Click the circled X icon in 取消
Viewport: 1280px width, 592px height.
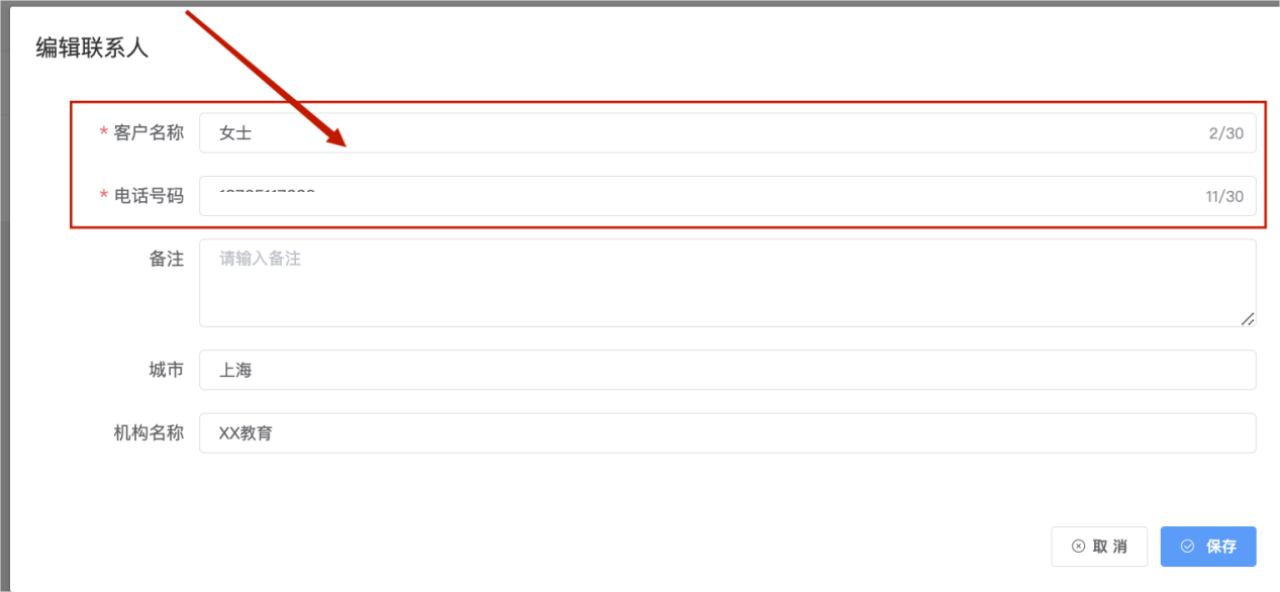coord(1078,547)
